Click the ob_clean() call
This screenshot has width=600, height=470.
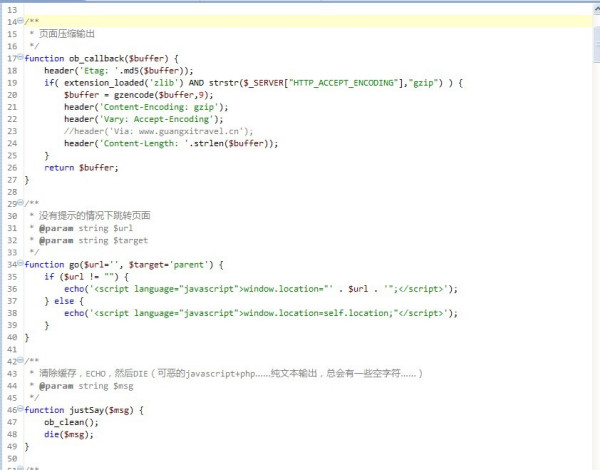coord(71,422)
